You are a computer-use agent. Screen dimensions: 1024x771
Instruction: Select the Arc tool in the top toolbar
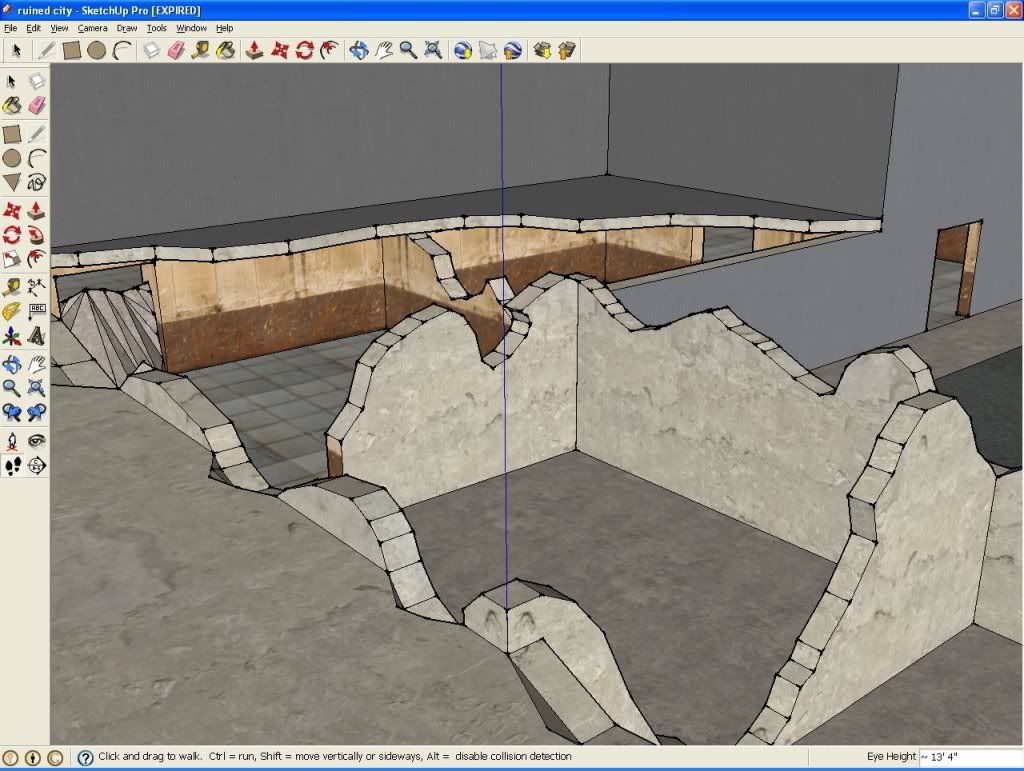(122, 50)
